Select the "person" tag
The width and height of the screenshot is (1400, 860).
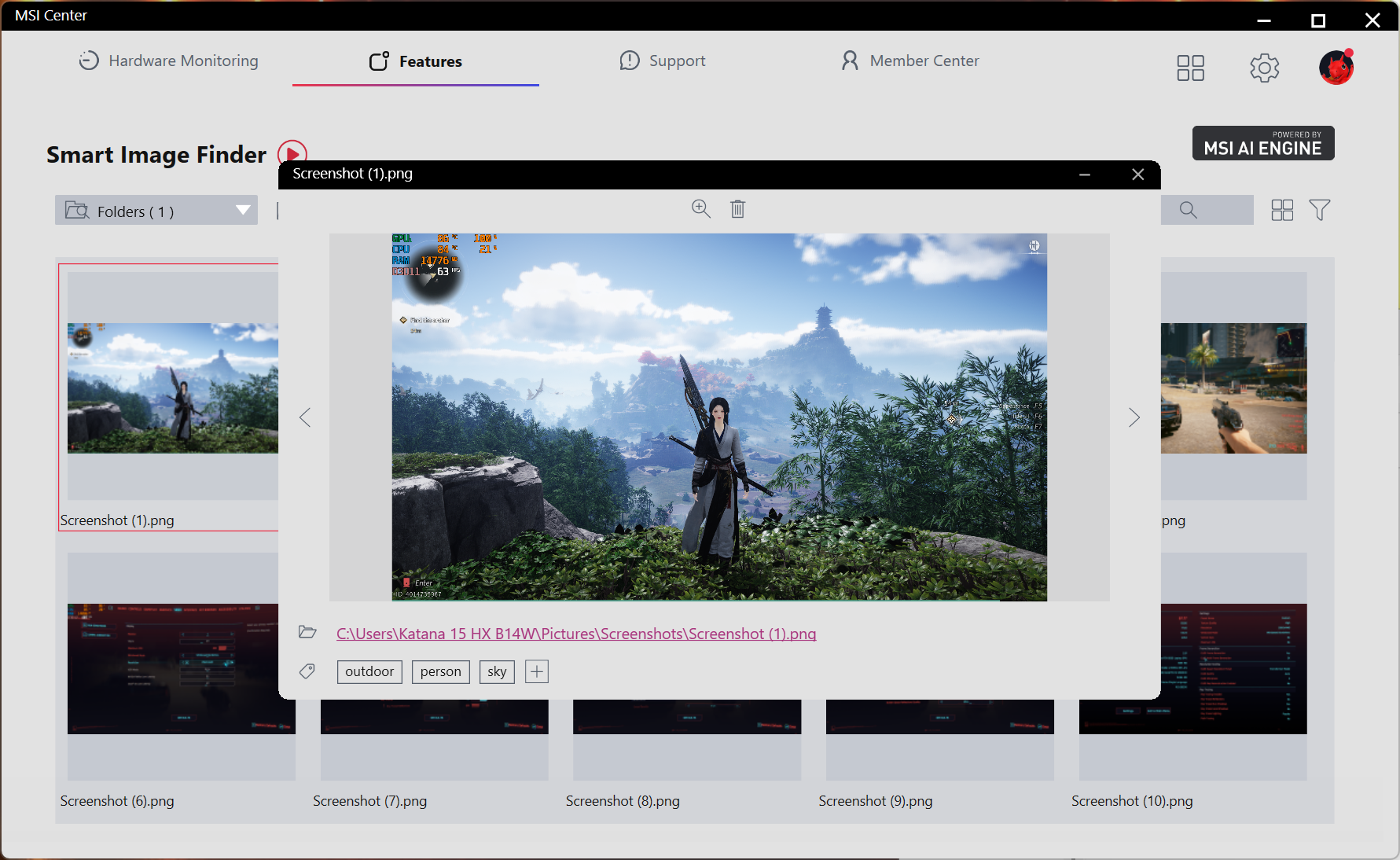pyautogui.click(x=440, y=671)
